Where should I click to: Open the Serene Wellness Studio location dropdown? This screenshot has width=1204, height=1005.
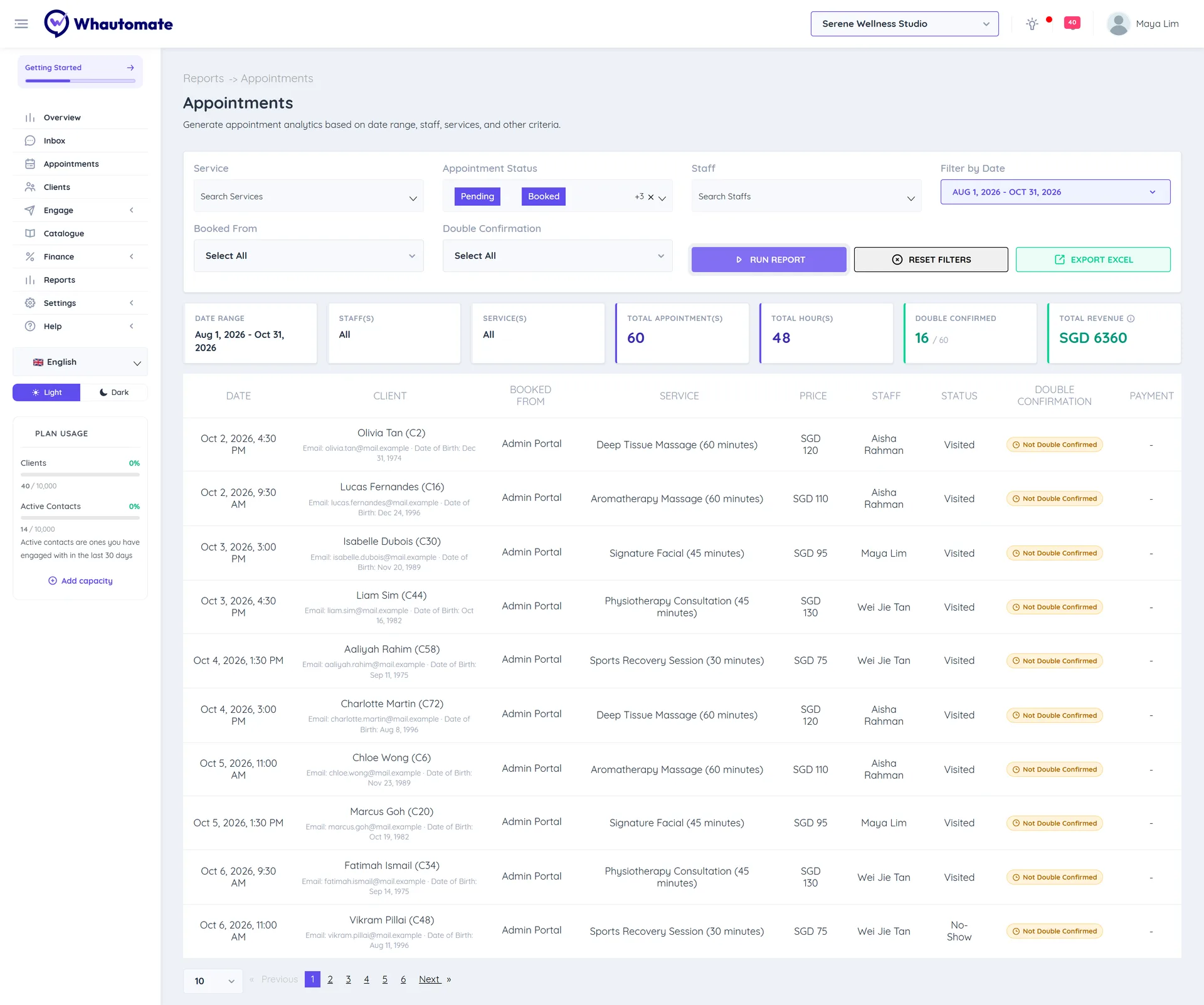(x=904, y=24)
